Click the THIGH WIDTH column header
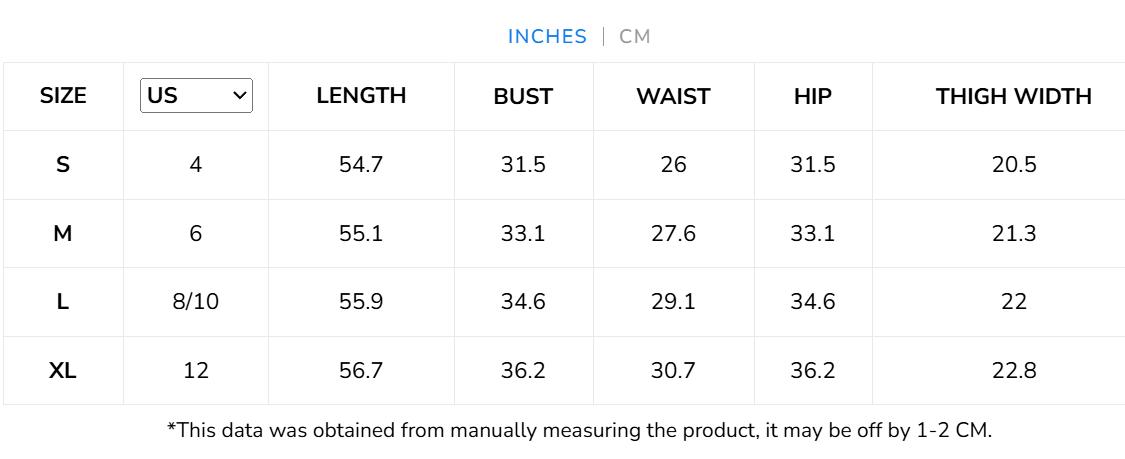 [x=1013, y=97]
